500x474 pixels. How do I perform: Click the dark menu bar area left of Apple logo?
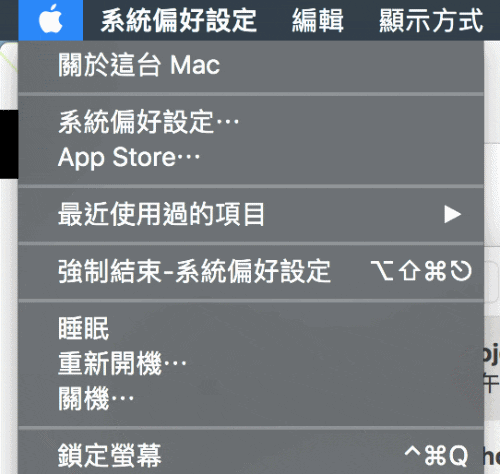tap(9, 20)
